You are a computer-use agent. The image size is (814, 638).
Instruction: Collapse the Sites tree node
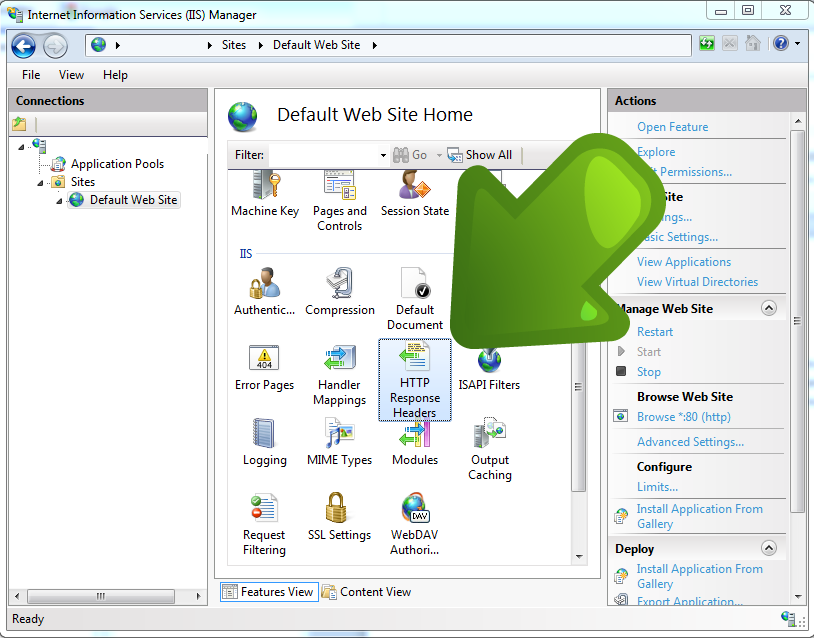point(40,183)
